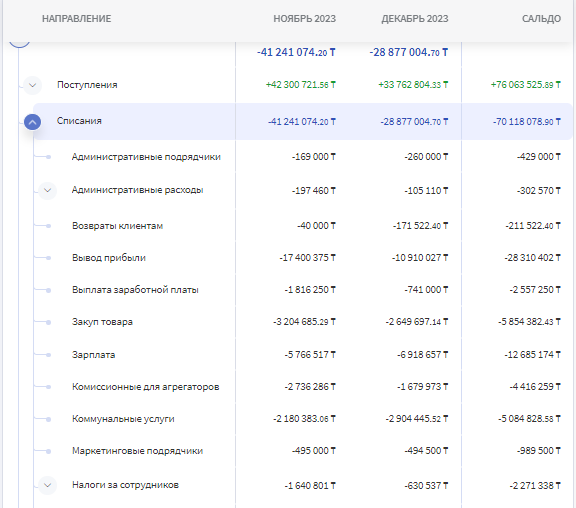Select the Возвраты клиентам row
This screenshot has height=508, width=576.
(303, 226)
